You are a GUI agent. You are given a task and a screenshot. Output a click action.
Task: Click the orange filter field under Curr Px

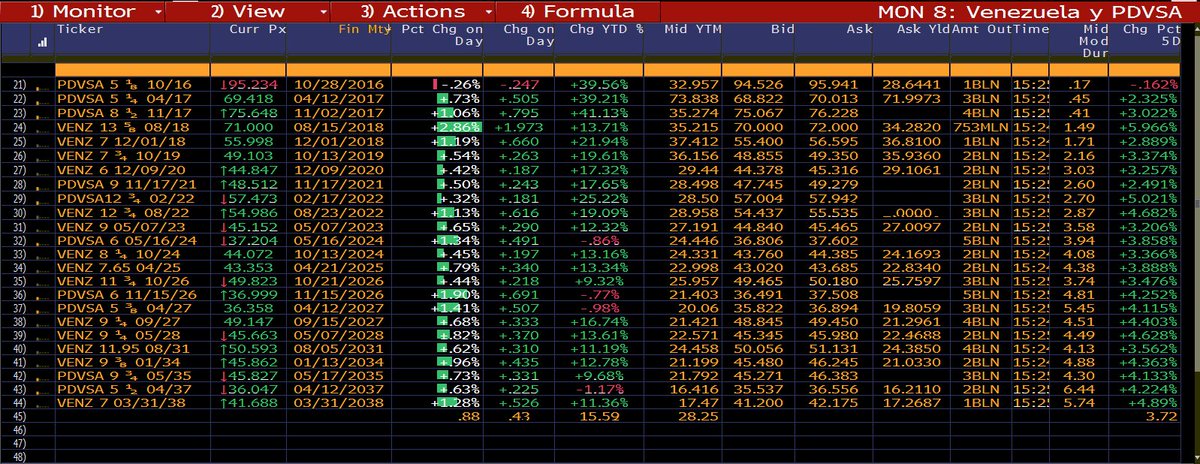[249, 68]
